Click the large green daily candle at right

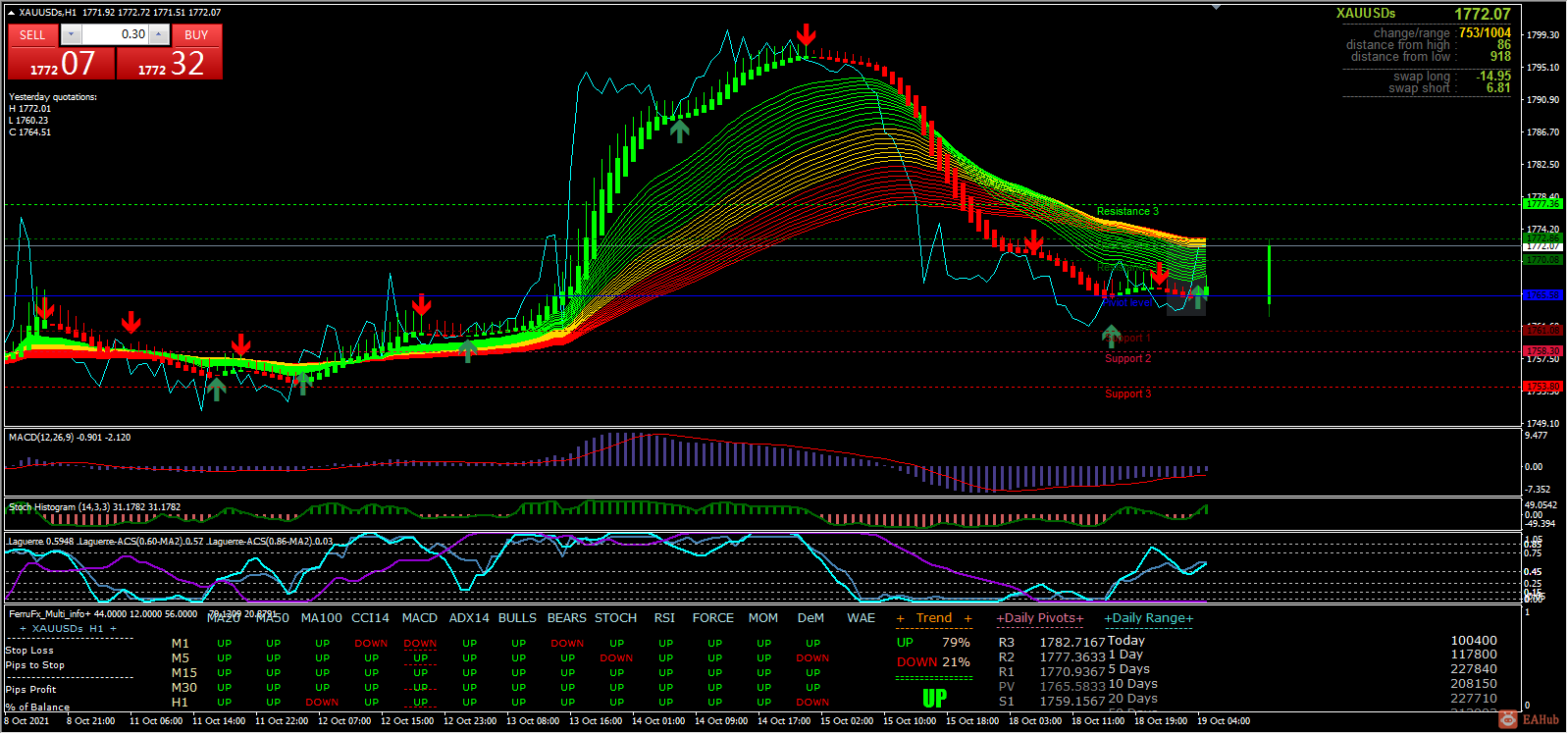coord(1270,274)
